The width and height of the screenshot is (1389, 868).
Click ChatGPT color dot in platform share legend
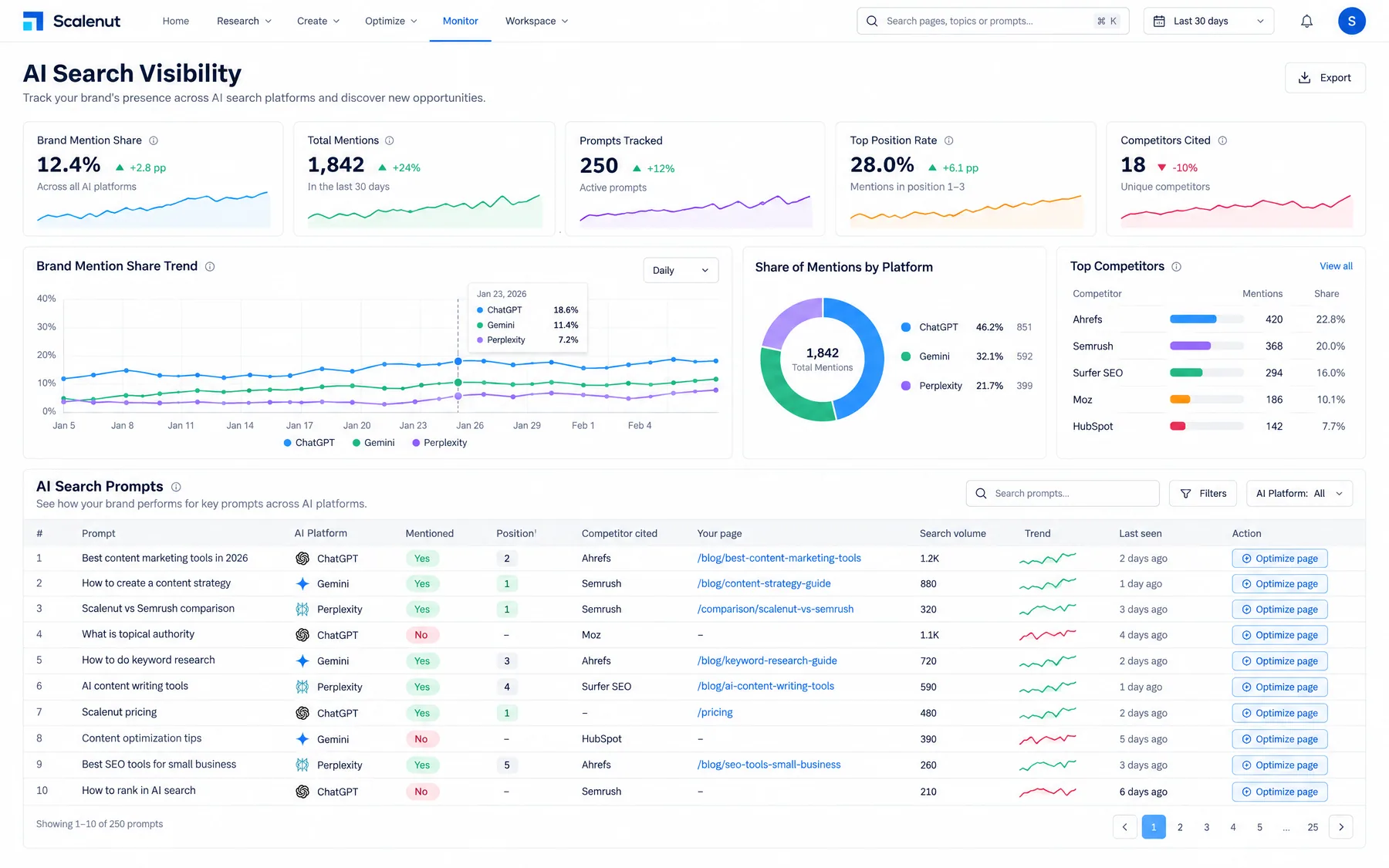(x=906, y=327)
